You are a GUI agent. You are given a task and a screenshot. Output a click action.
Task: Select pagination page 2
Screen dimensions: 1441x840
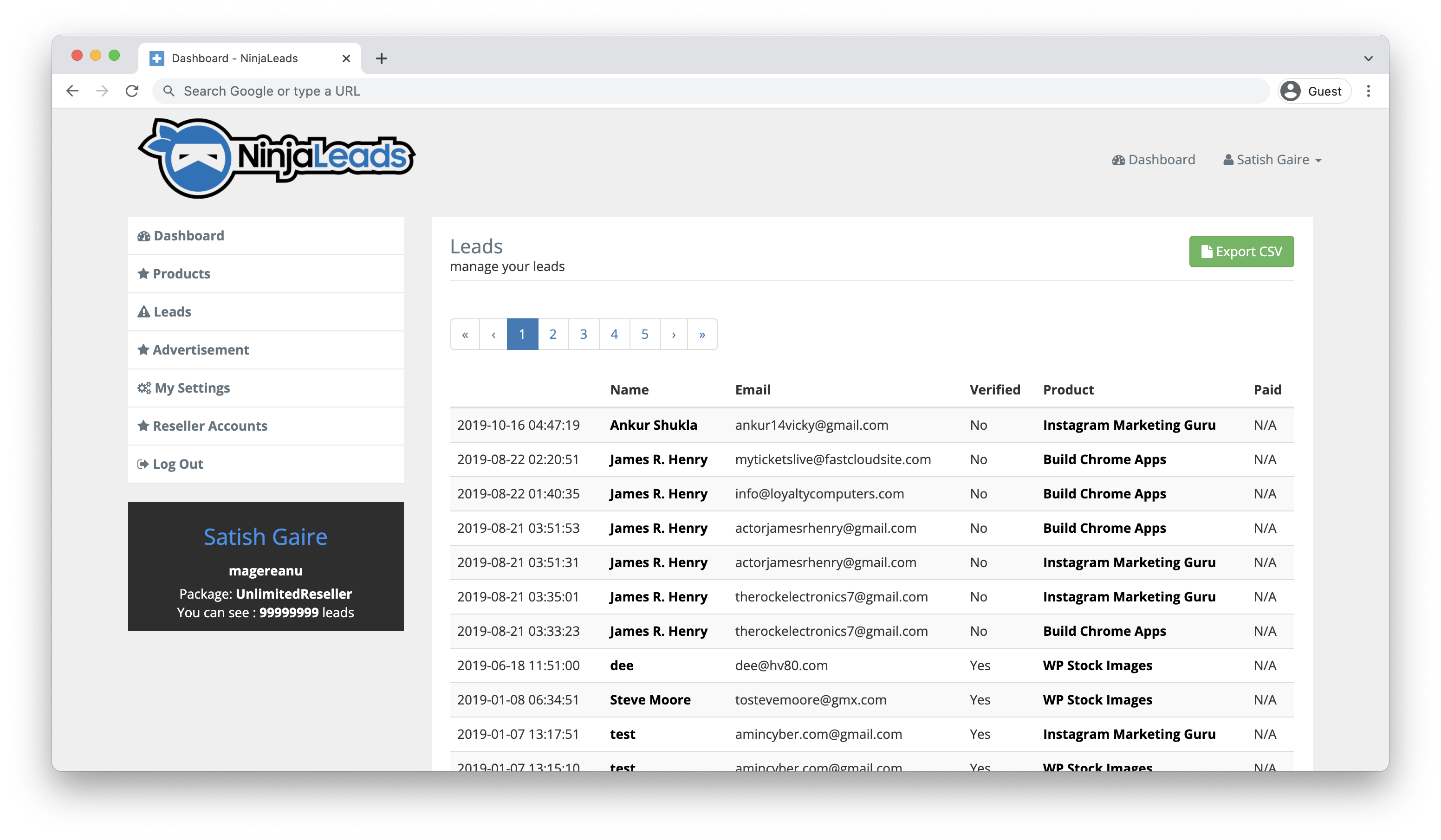tap(553, 334)
